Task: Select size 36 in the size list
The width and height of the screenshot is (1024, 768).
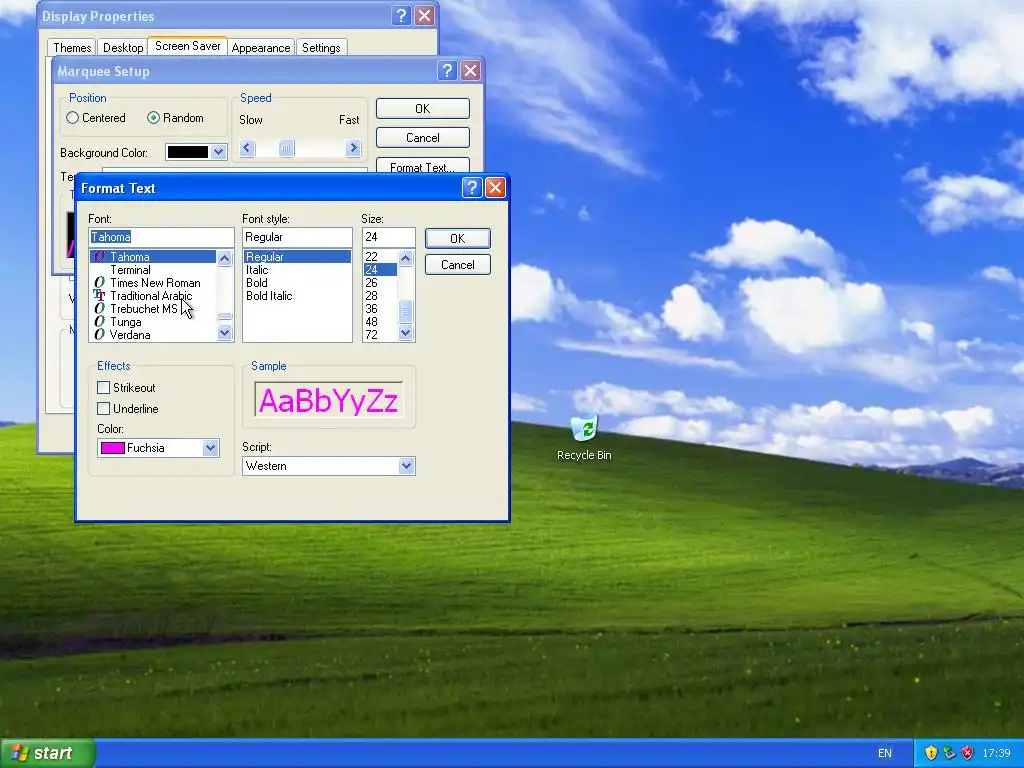Action: click(372, 309)
